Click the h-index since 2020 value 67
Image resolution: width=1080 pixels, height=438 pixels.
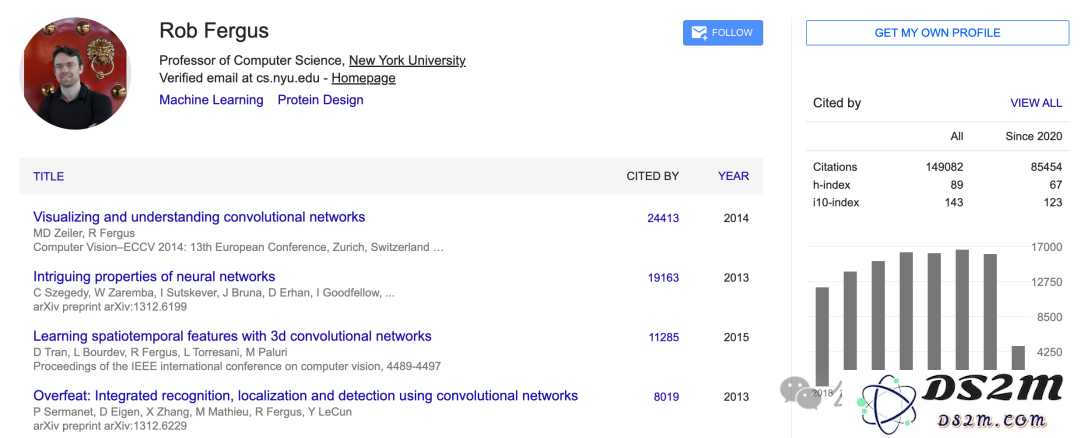(1056, 185)
